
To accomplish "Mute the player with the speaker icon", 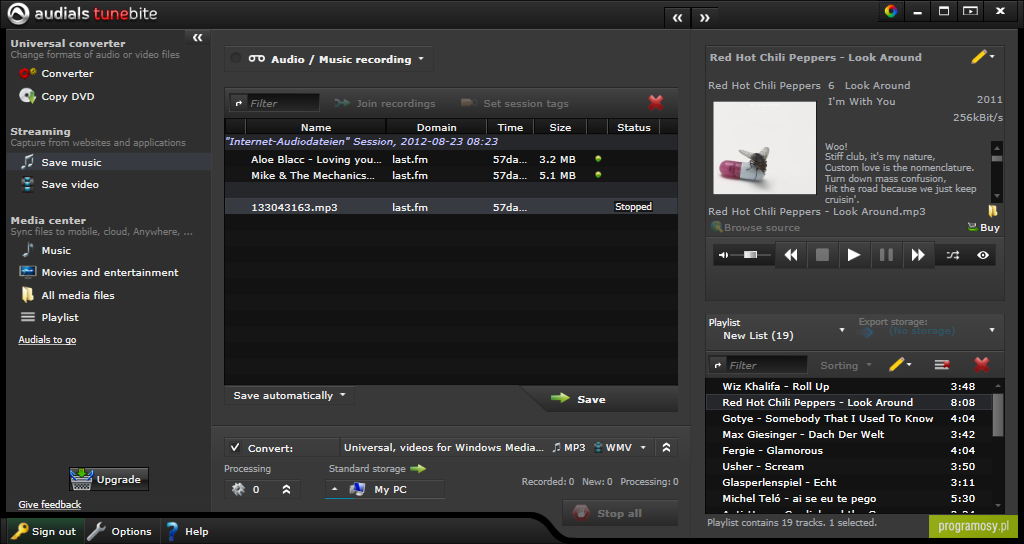I will click(723, 255).
